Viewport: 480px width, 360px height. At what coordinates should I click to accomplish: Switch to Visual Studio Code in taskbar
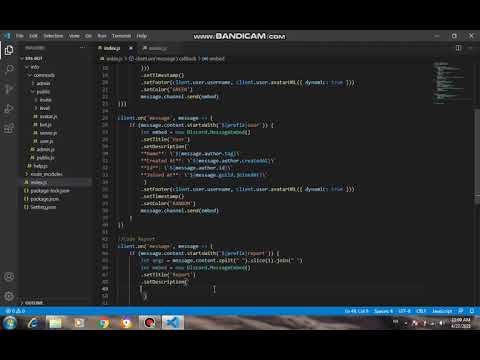click(x=173, y=323)
